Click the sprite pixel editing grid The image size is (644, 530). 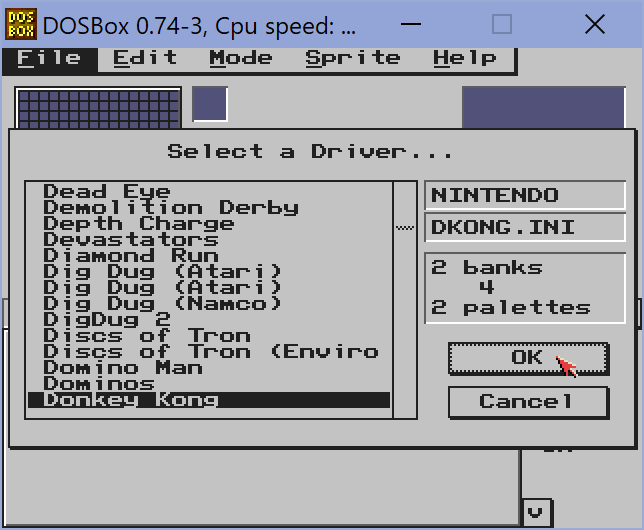[98, 108]
